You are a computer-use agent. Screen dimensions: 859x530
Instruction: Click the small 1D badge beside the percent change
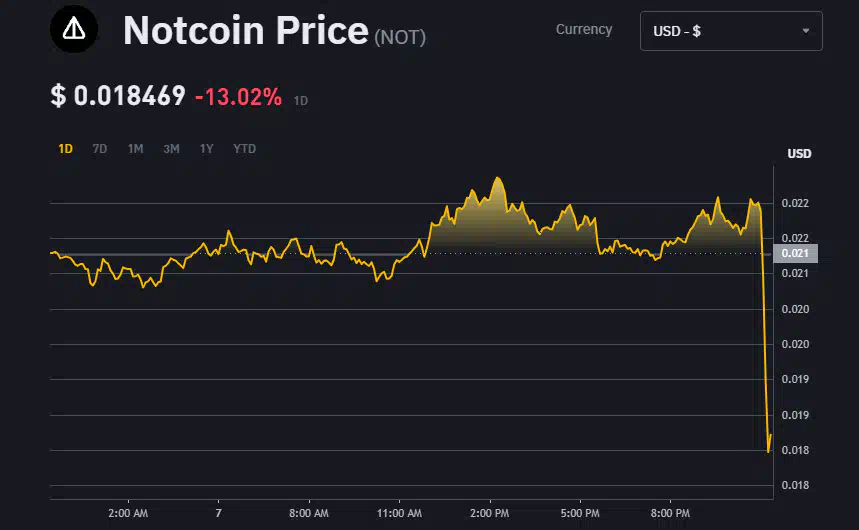301,101
